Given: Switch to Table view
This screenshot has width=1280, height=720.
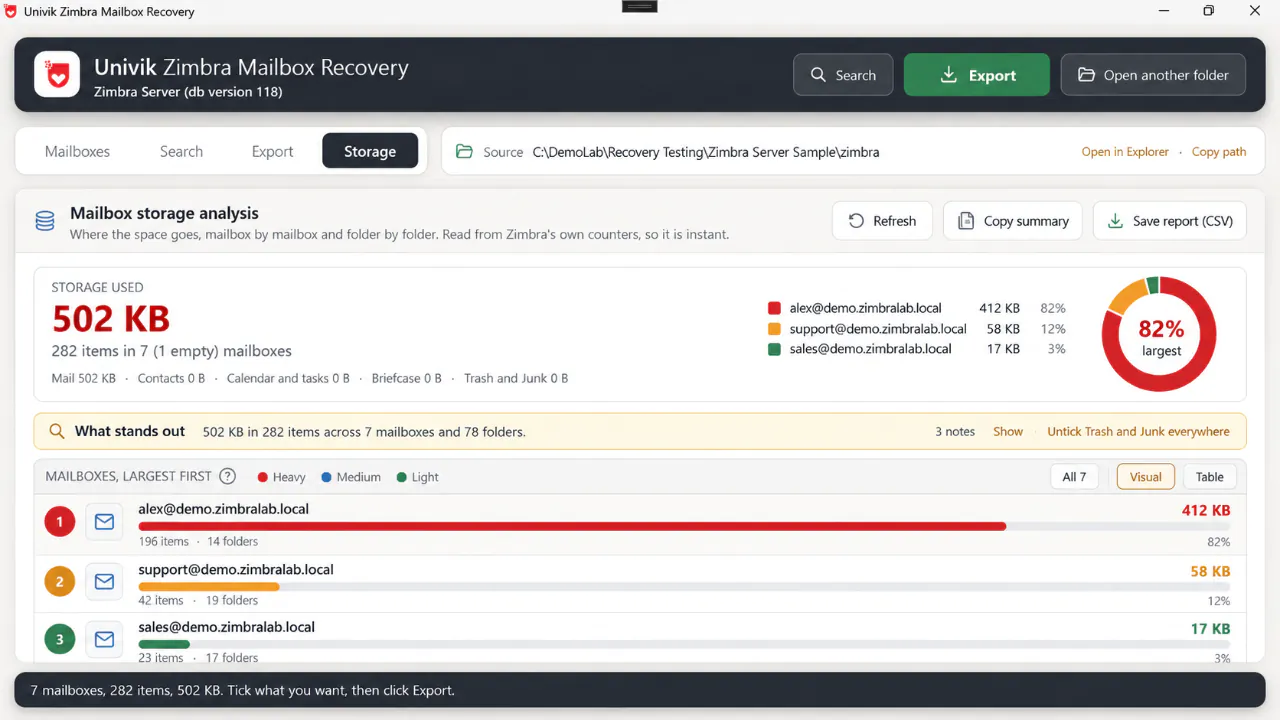Looking at the screenshot, I should [x=1210, y=477].
